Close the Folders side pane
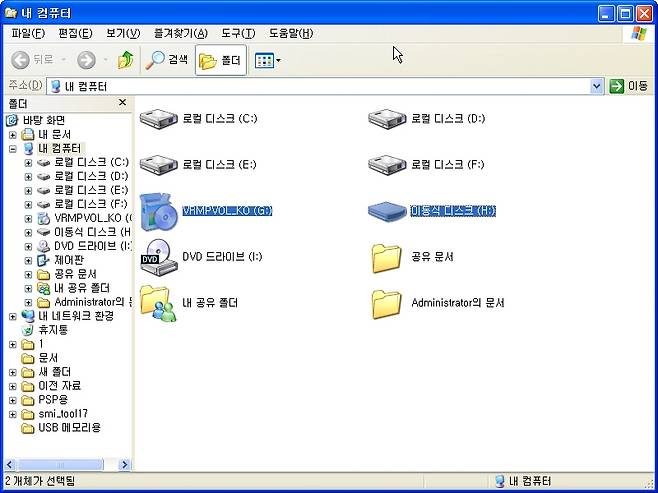Image resolution: width=658 pixels, height=493 pixels. (x=123, y=103)
